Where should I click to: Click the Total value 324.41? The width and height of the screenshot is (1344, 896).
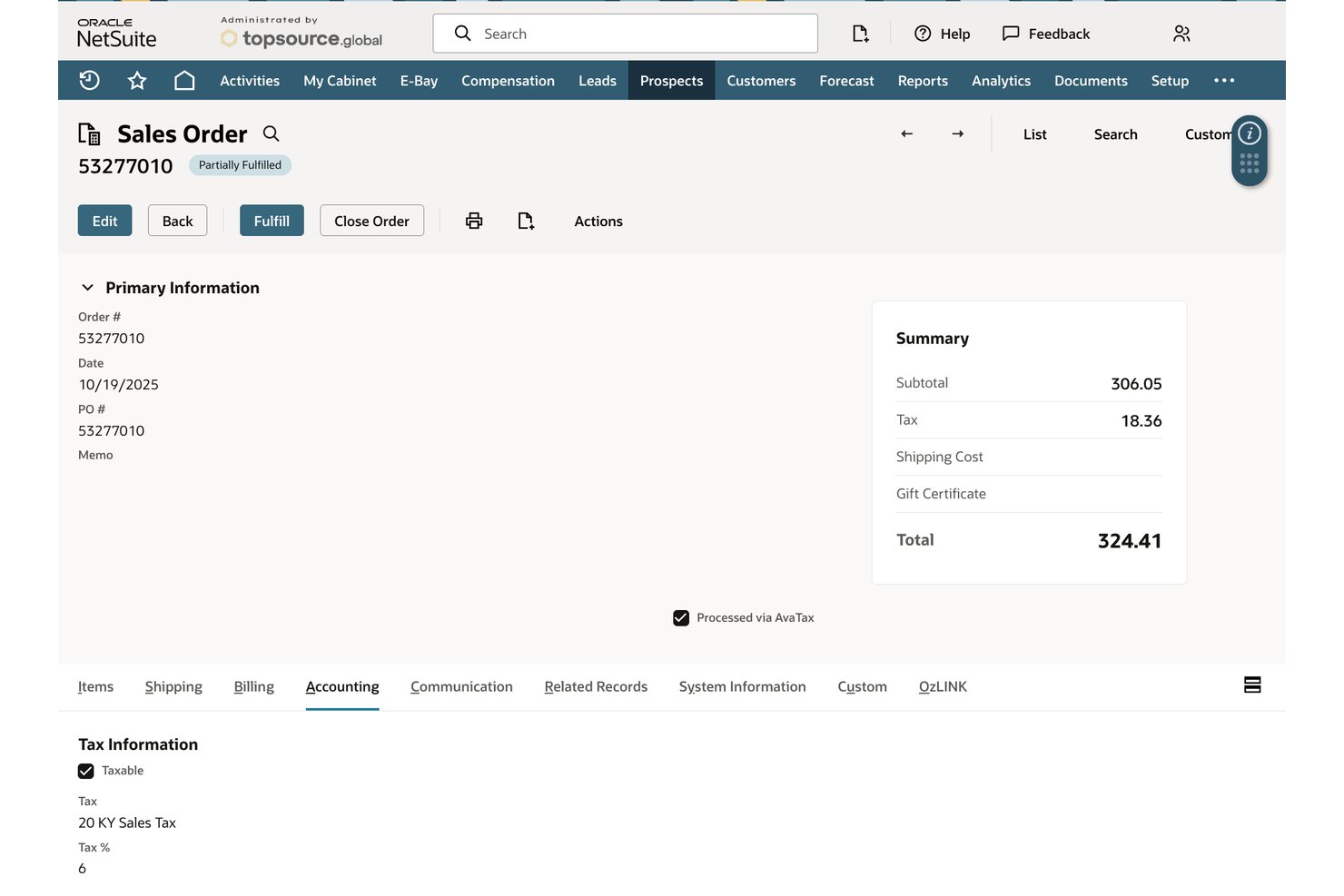[x=1129, y=541]
